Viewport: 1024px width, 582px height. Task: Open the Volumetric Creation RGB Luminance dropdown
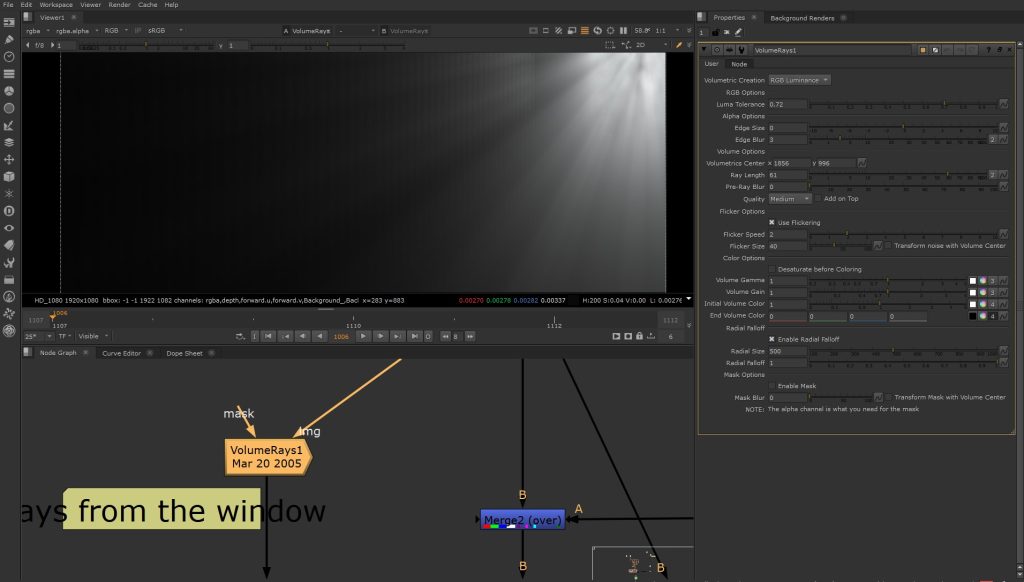click(799, 80)
